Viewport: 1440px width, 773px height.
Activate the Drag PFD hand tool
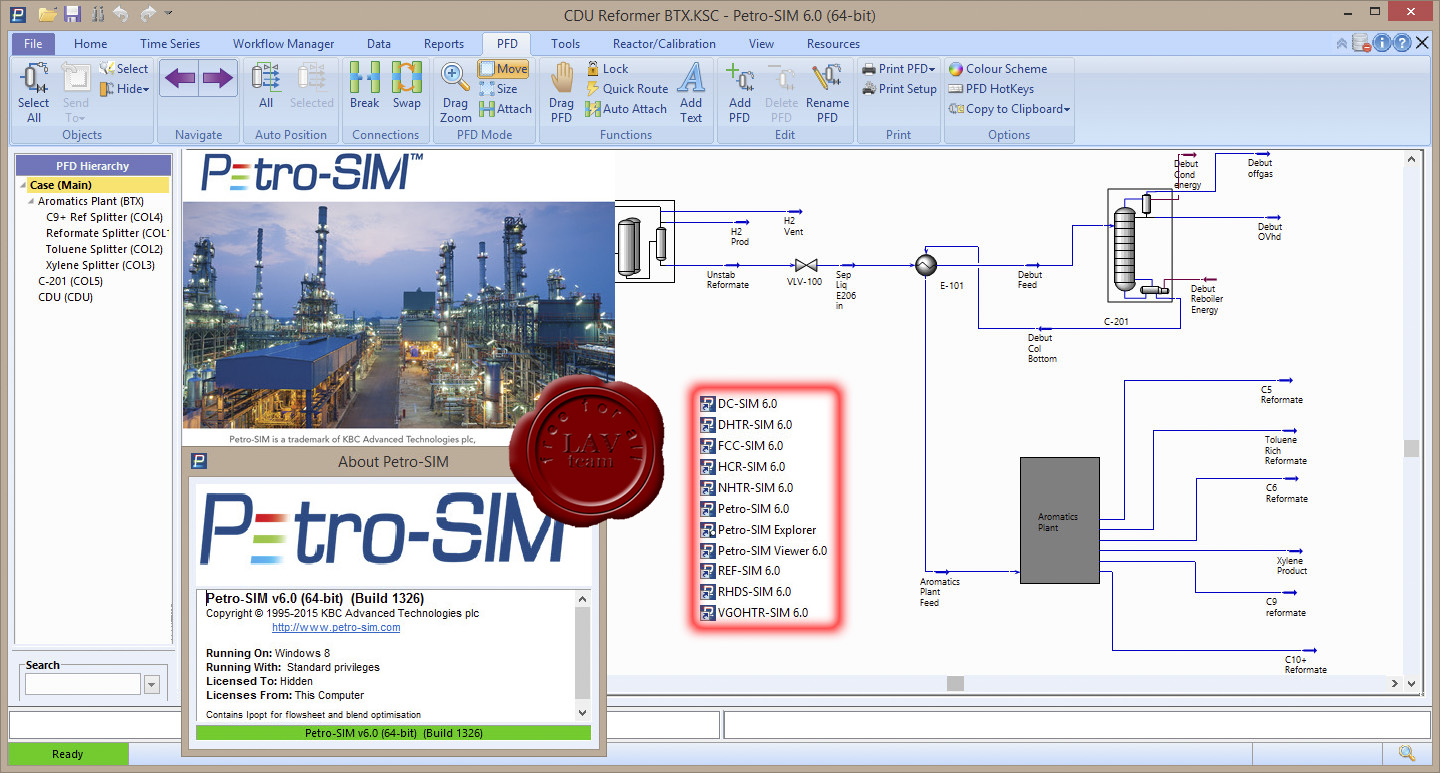tap(562, 92)
